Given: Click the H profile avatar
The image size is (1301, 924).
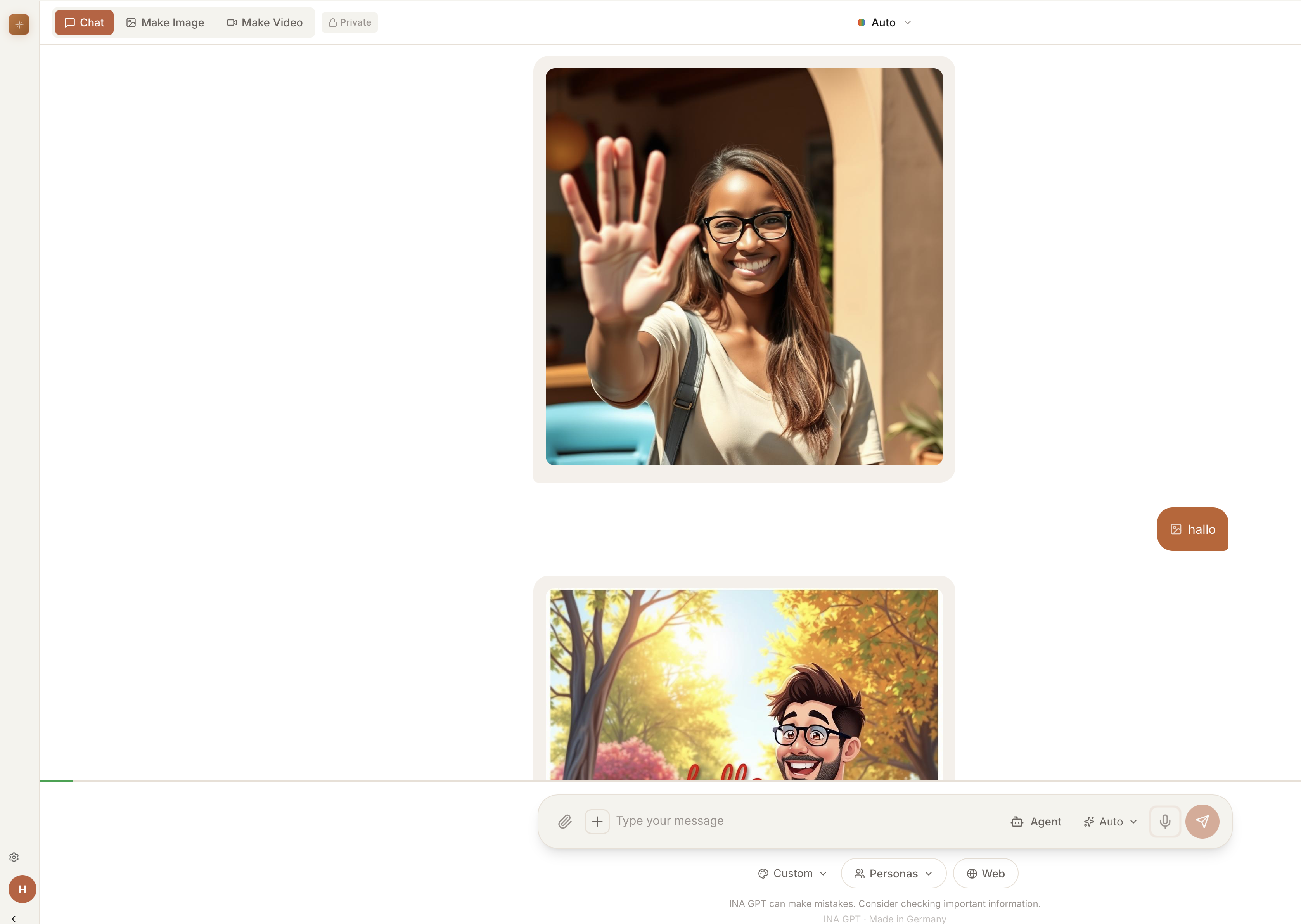Looking at the screenshot, I should (22, 889).
